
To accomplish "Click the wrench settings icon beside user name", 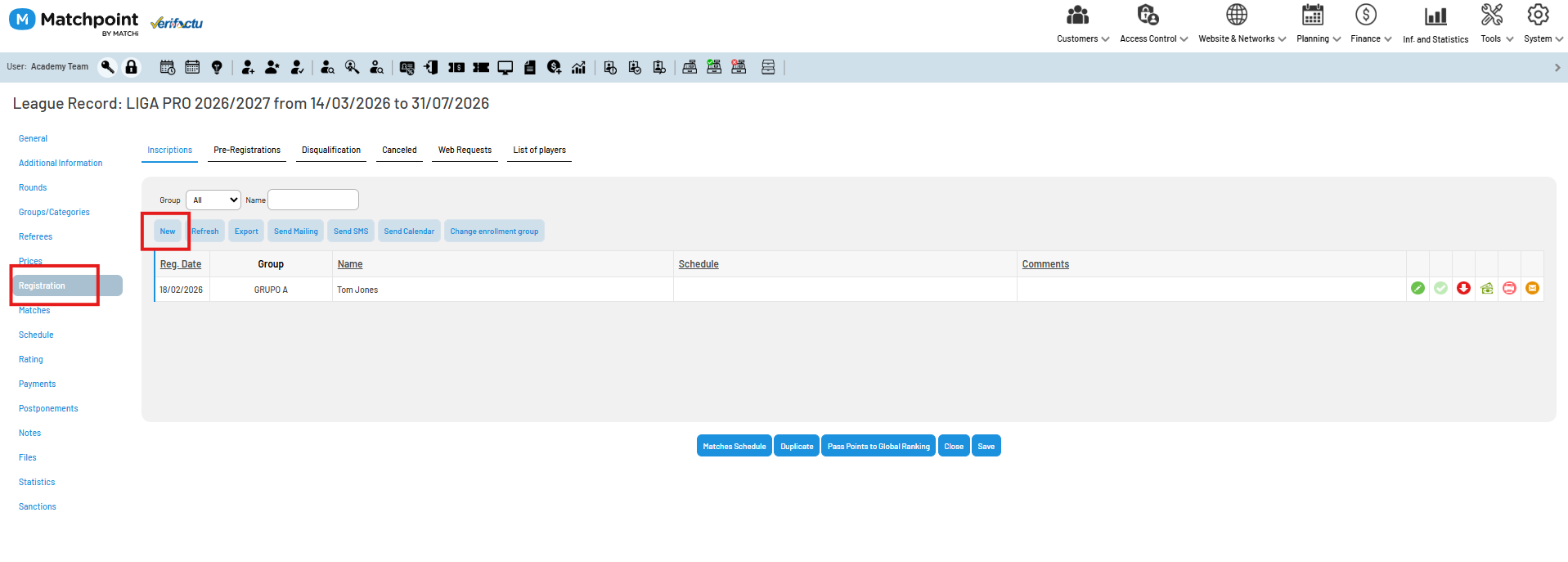I will click(107, 67).
